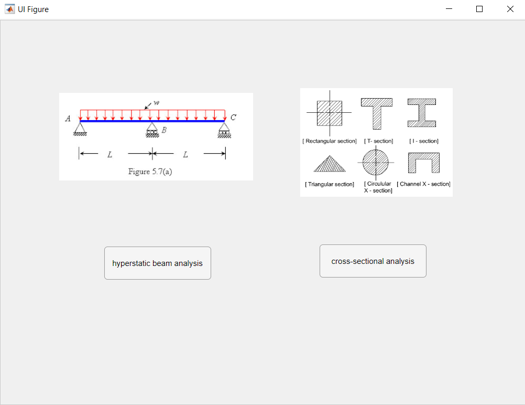
Task: Maximize the UI Figure window
Action: 479,9
